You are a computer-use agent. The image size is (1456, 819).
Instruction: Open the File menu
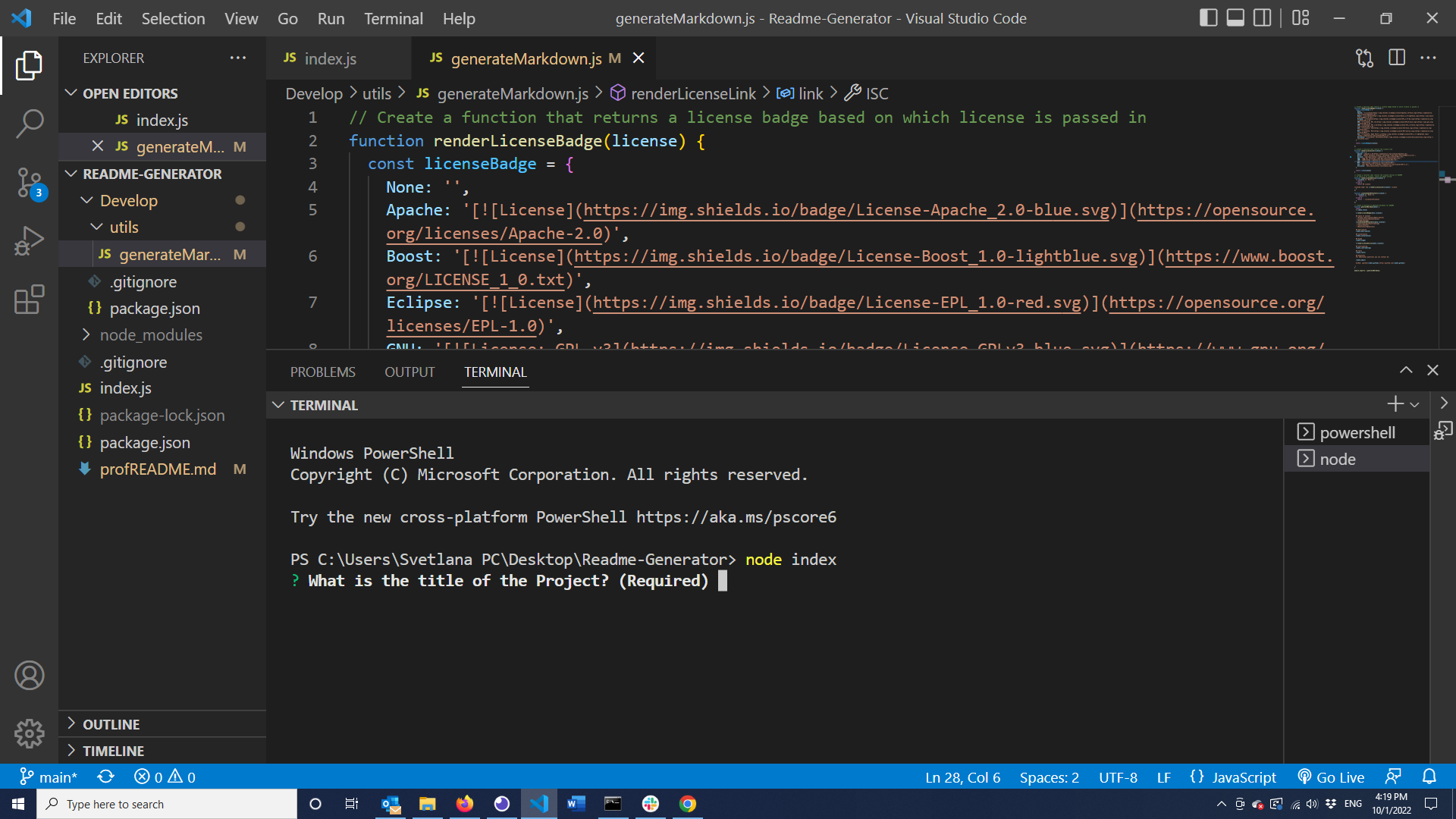(x=64, y=18)
